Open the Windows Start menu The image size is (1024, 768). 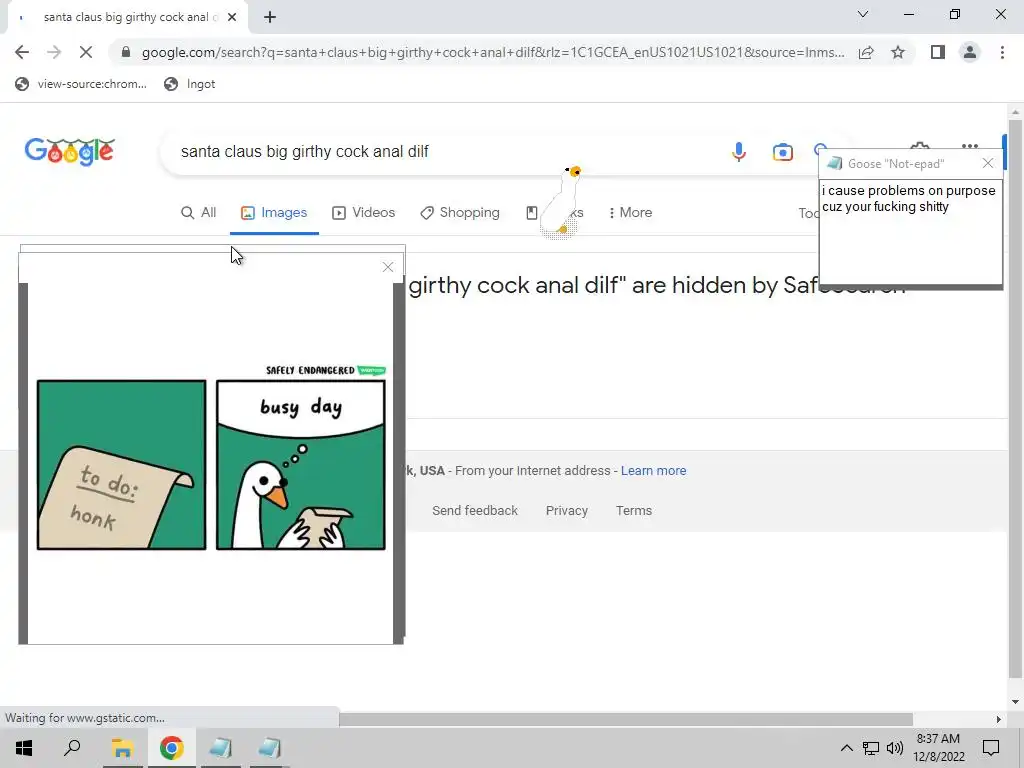coord(24,748)
